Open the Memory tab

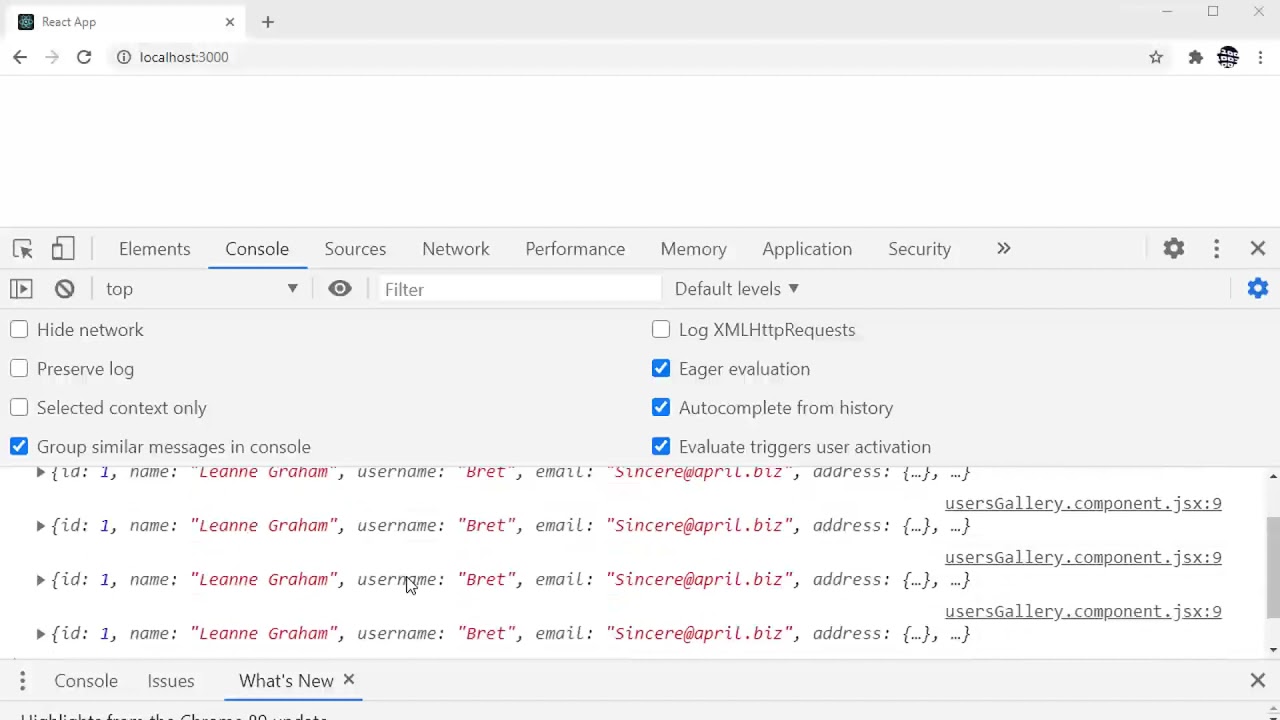[693, 249]
